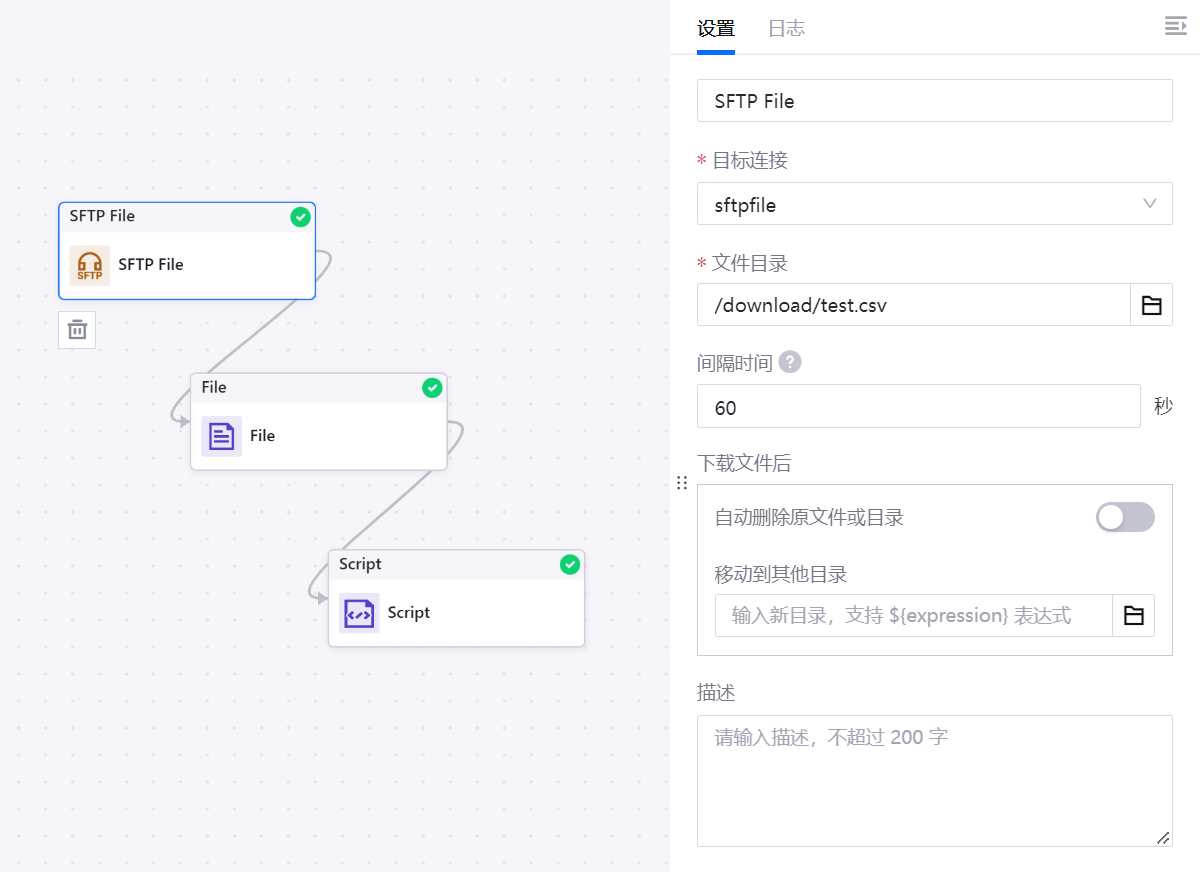Screen dimensions: 1200x872
Task: Click help icon next to 间隔时间
Action: (x=790, y=362)
